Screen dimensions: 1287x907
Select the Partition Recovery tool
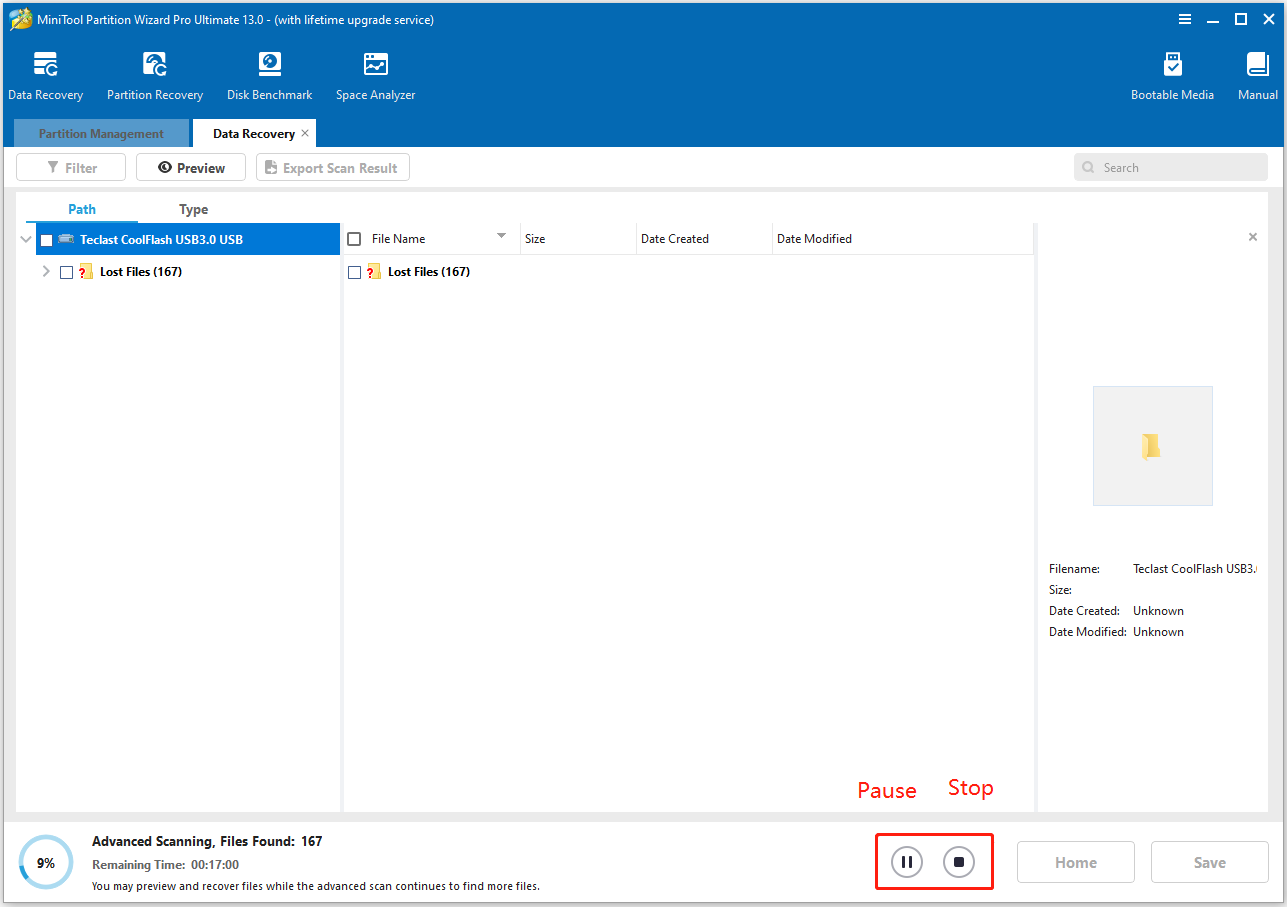(154, 72)
